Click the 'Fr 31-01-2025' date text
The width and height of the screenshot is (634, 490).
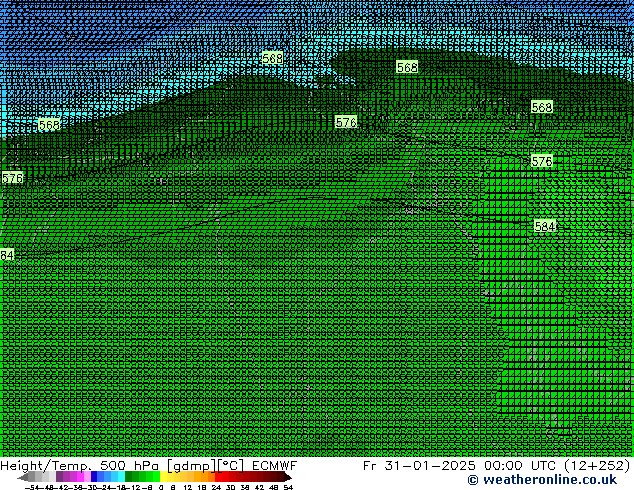pos(419,466)
